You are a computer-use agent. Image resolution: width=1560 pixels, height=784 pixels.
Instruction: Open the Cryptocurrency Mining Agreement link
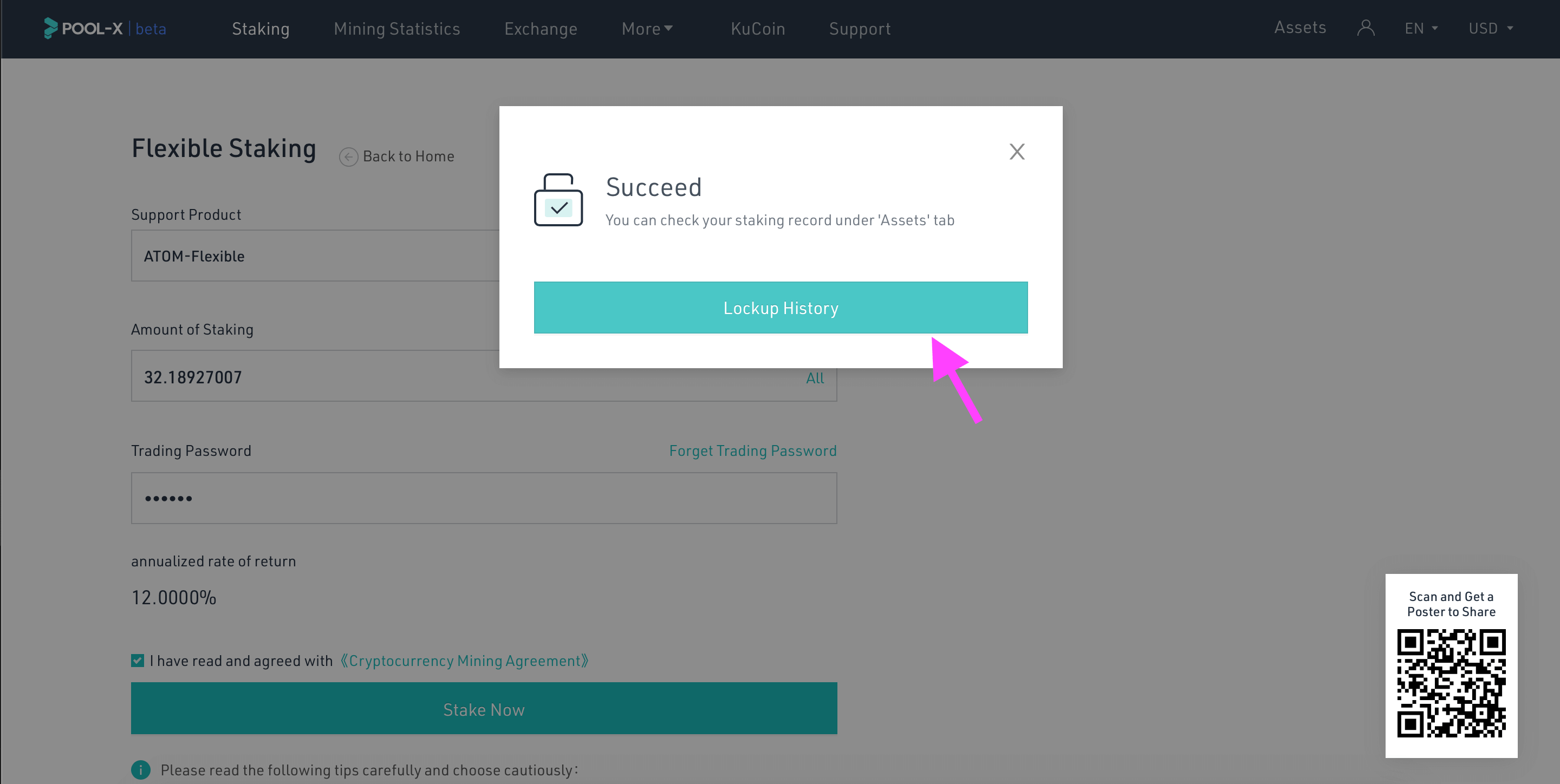465,661
